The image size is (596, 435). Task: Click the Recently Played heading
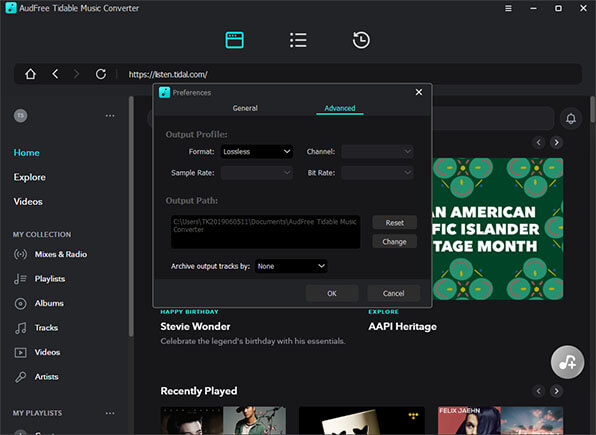pyautogui.click(x=199, y=391)
